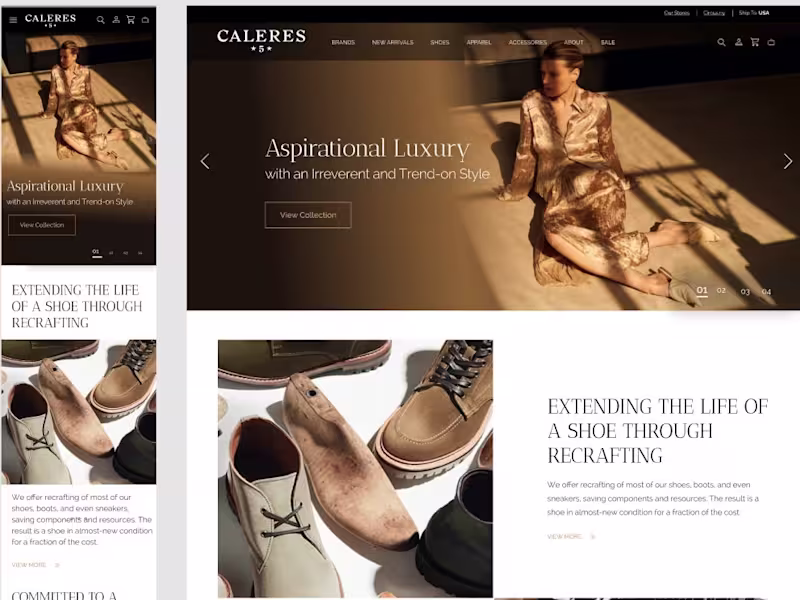Click the desktop View Collection button
Screen dimensions: 800x600
point(308,215)
